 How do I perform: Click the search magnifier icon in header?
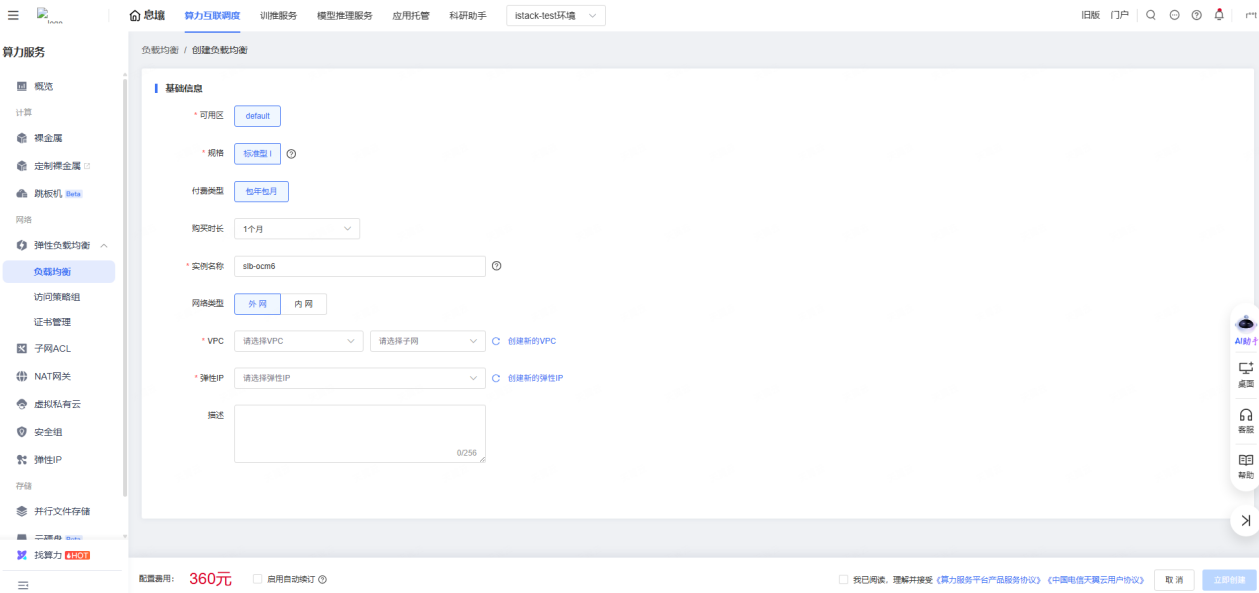[1151, 15]
